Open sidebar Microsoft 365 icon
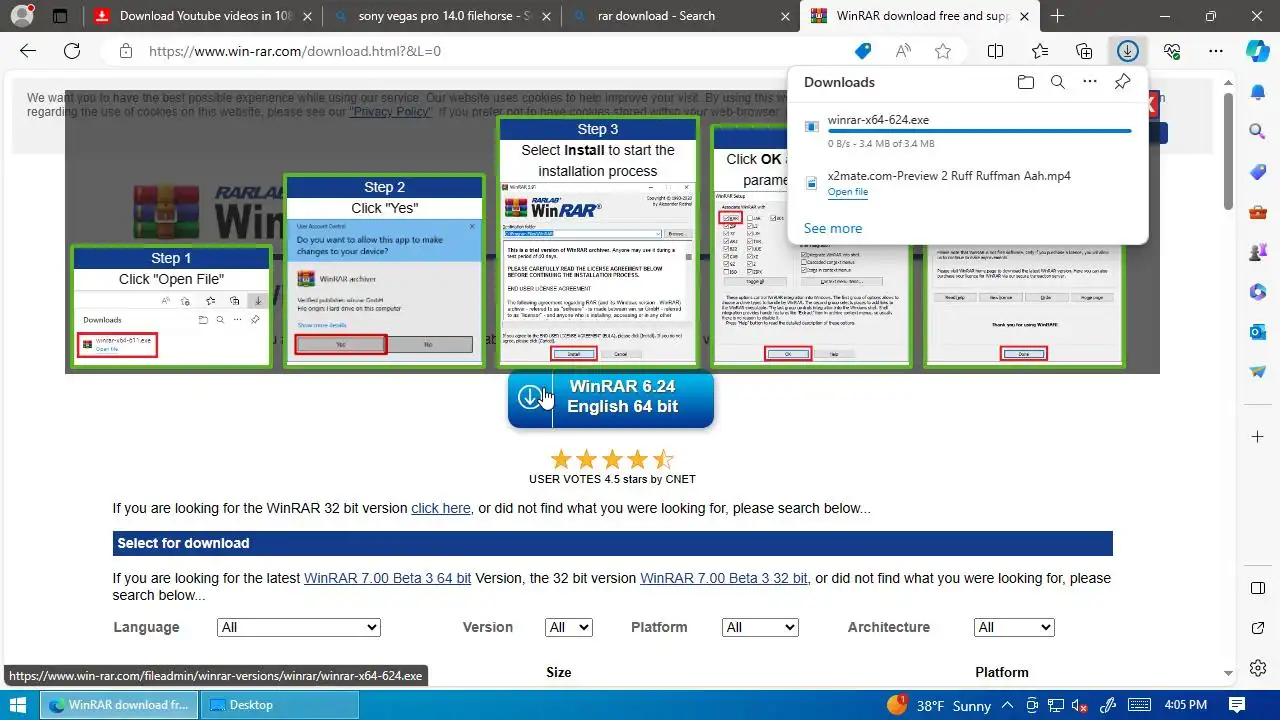The height and width of the screenshot is (720, 1280). click(x=1258, y=292)
